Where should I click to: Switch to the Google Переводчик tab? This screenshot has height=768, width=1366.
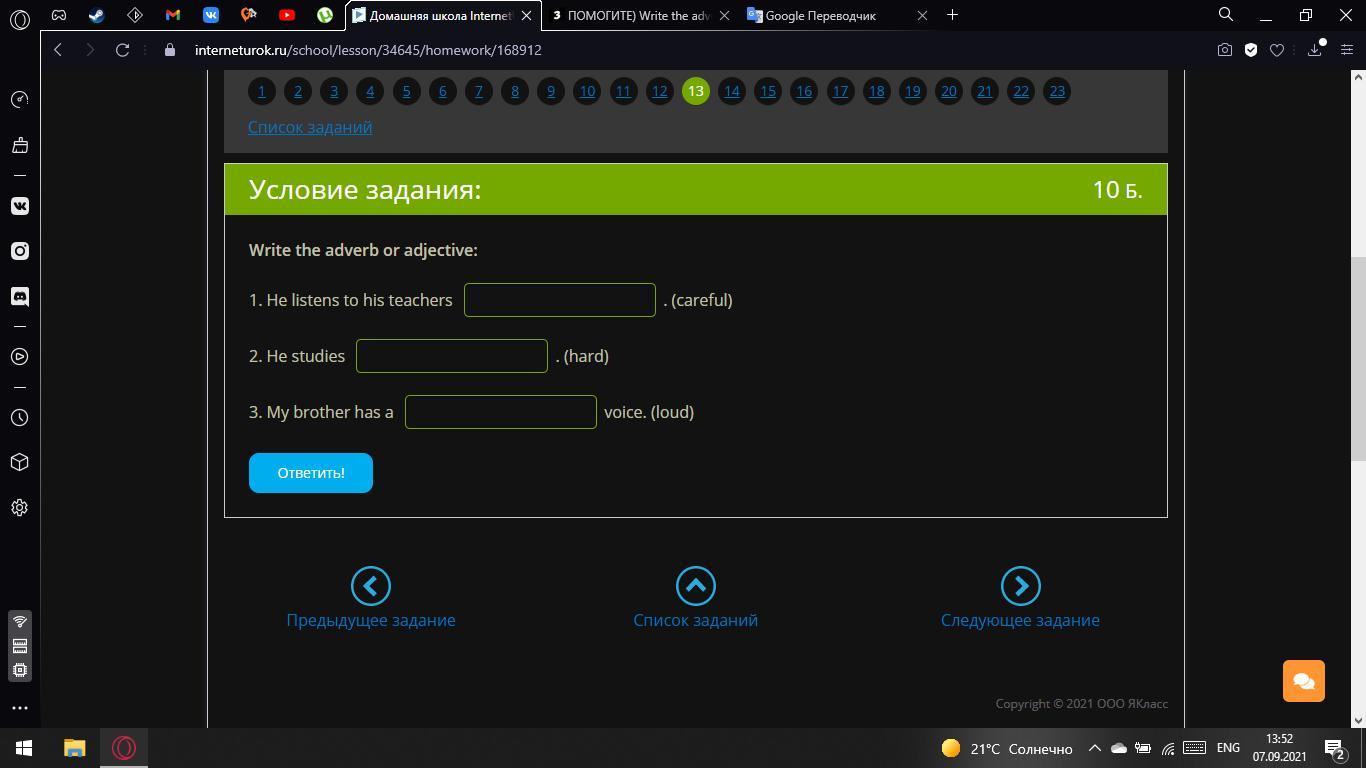820,15
